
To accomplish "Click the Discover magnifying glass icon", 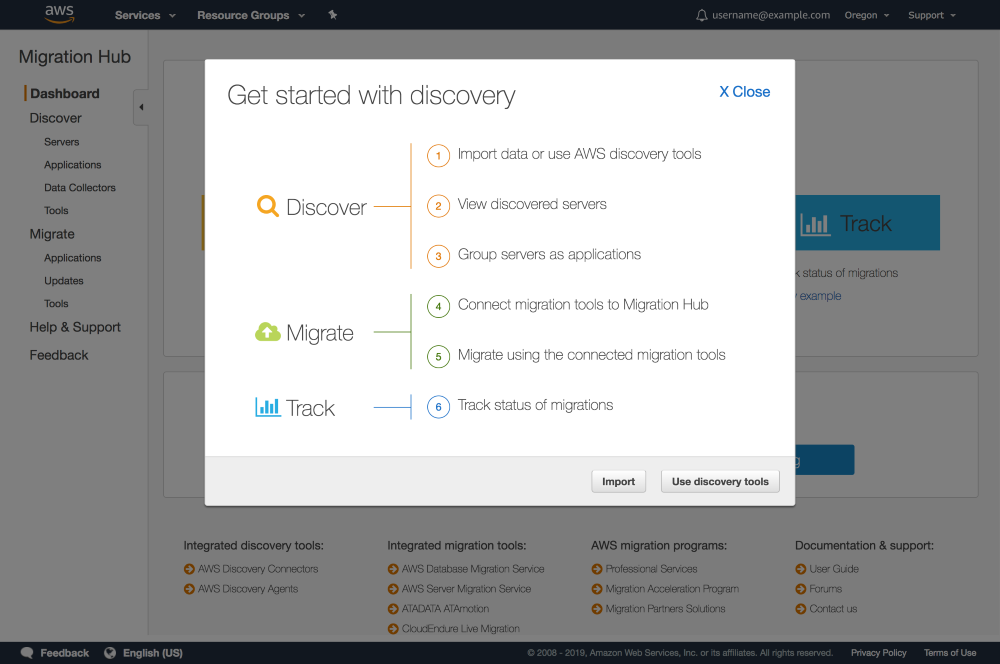I will (x=267, y=207).
